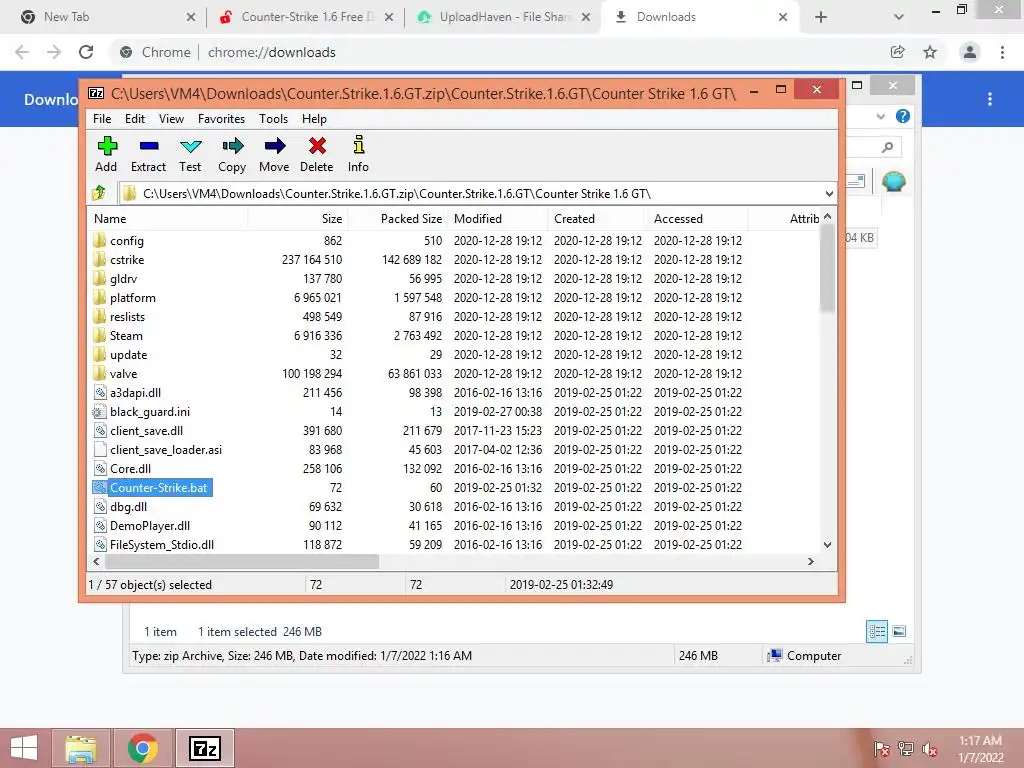This screenshot has width=1024, height=768.
Task: Open a new Chrome tab
Action: pyautogui.click(x=821, y=17)
